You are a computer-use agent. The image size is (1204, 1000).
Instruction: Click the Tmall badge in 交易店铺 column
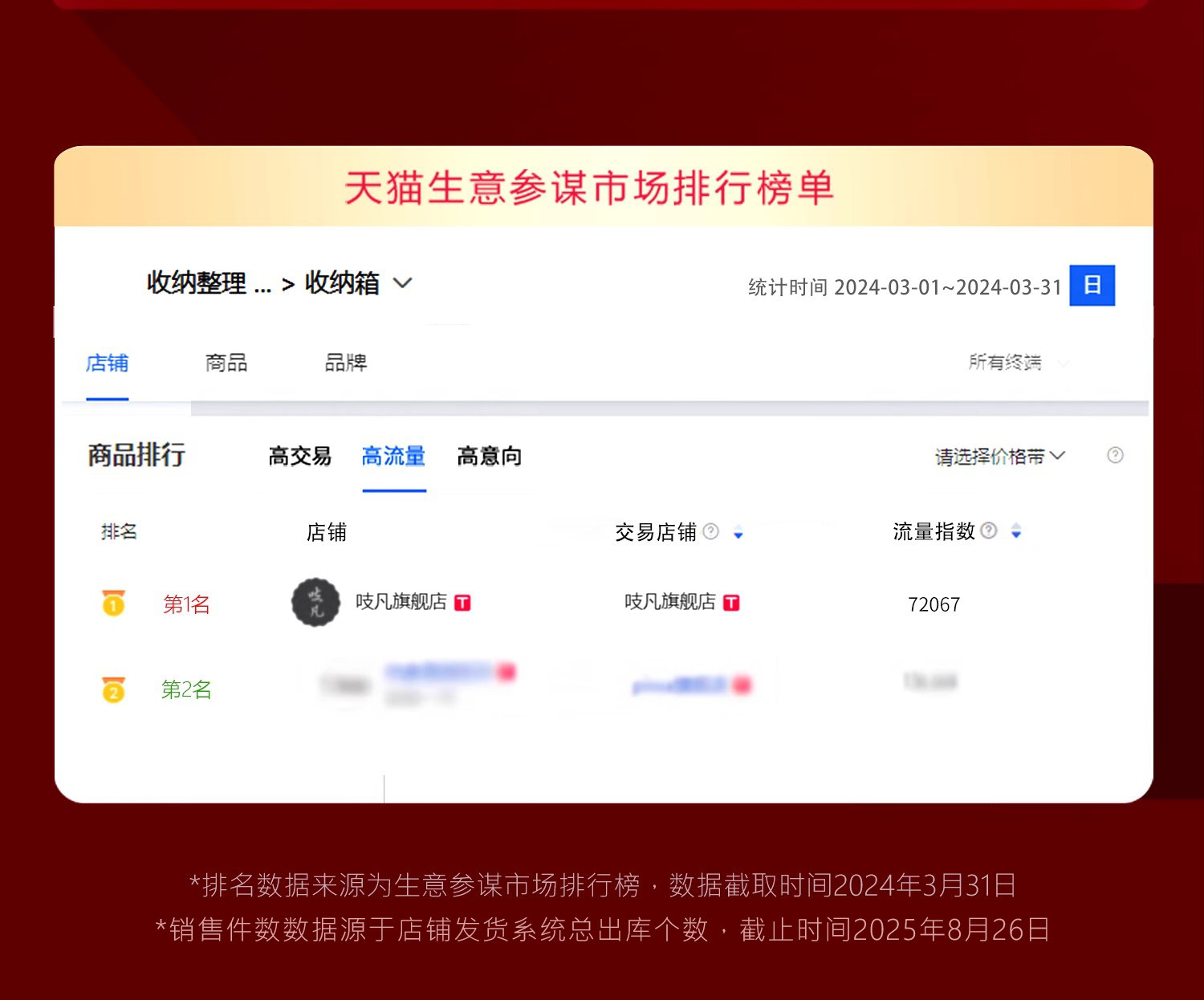point(731,603)
